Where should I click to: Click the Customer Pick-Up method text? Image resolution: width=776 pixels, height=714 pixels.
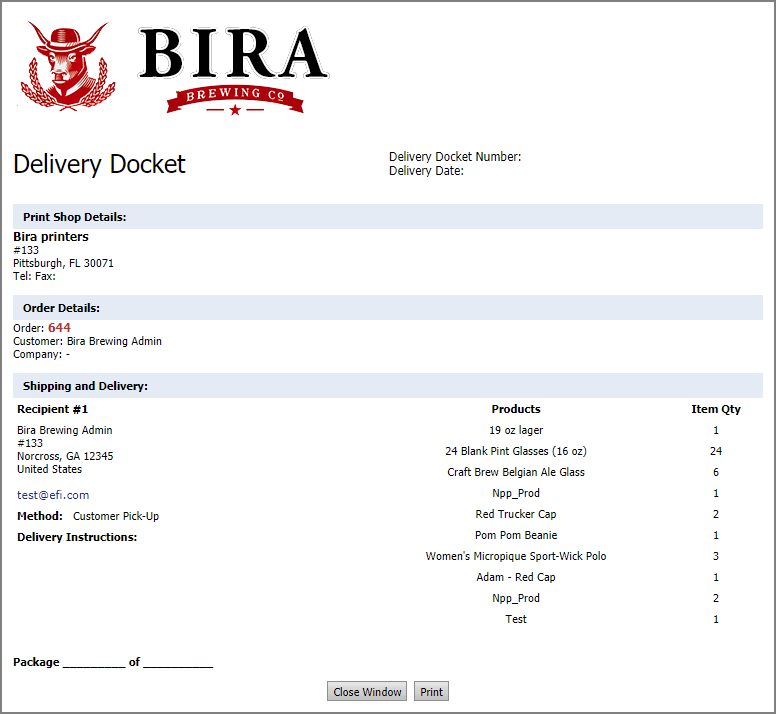(x=116, y=516)
